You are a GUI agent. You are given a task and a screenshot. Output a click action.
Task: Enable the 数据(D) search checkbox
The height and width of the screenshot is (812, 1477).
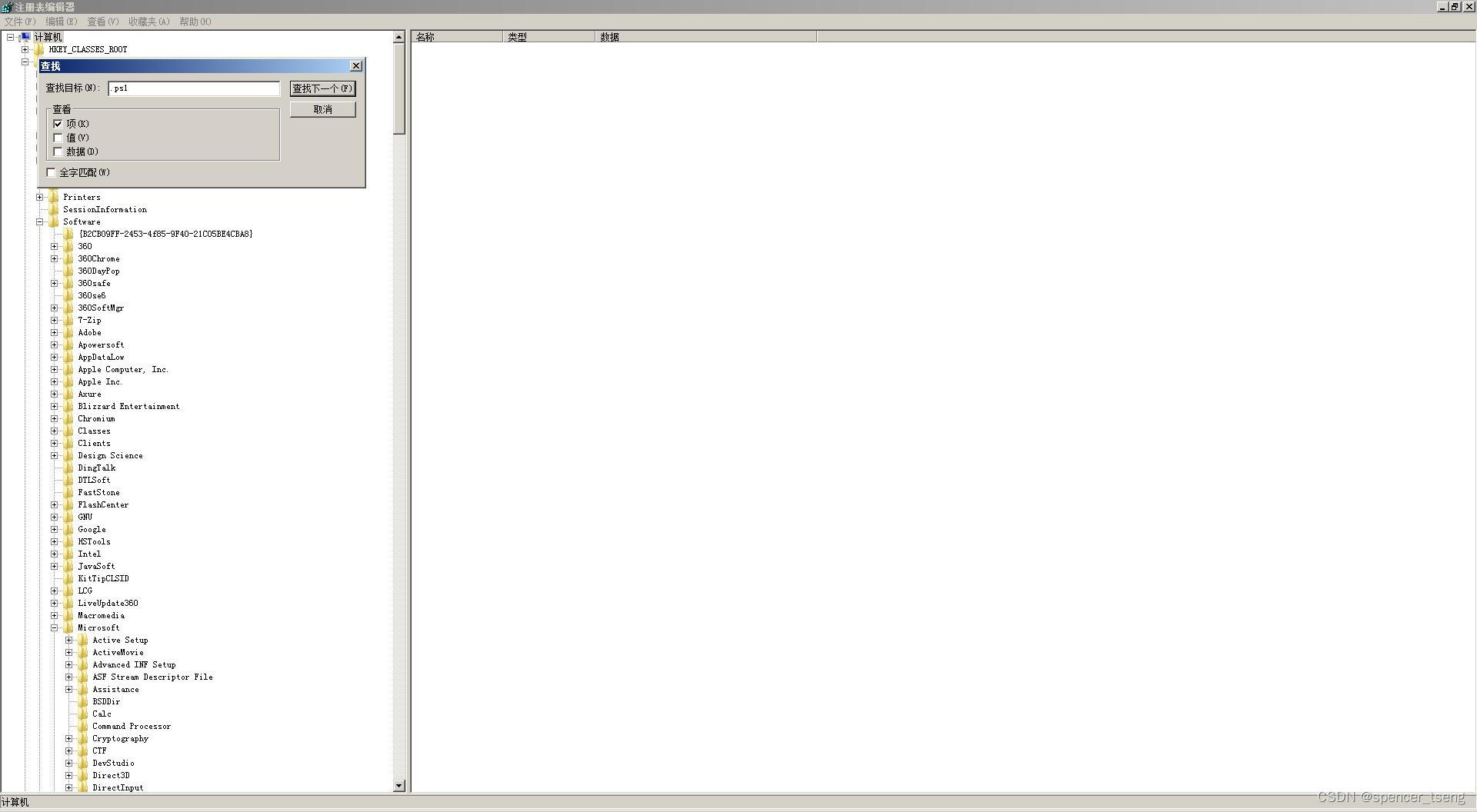point(58,151)
